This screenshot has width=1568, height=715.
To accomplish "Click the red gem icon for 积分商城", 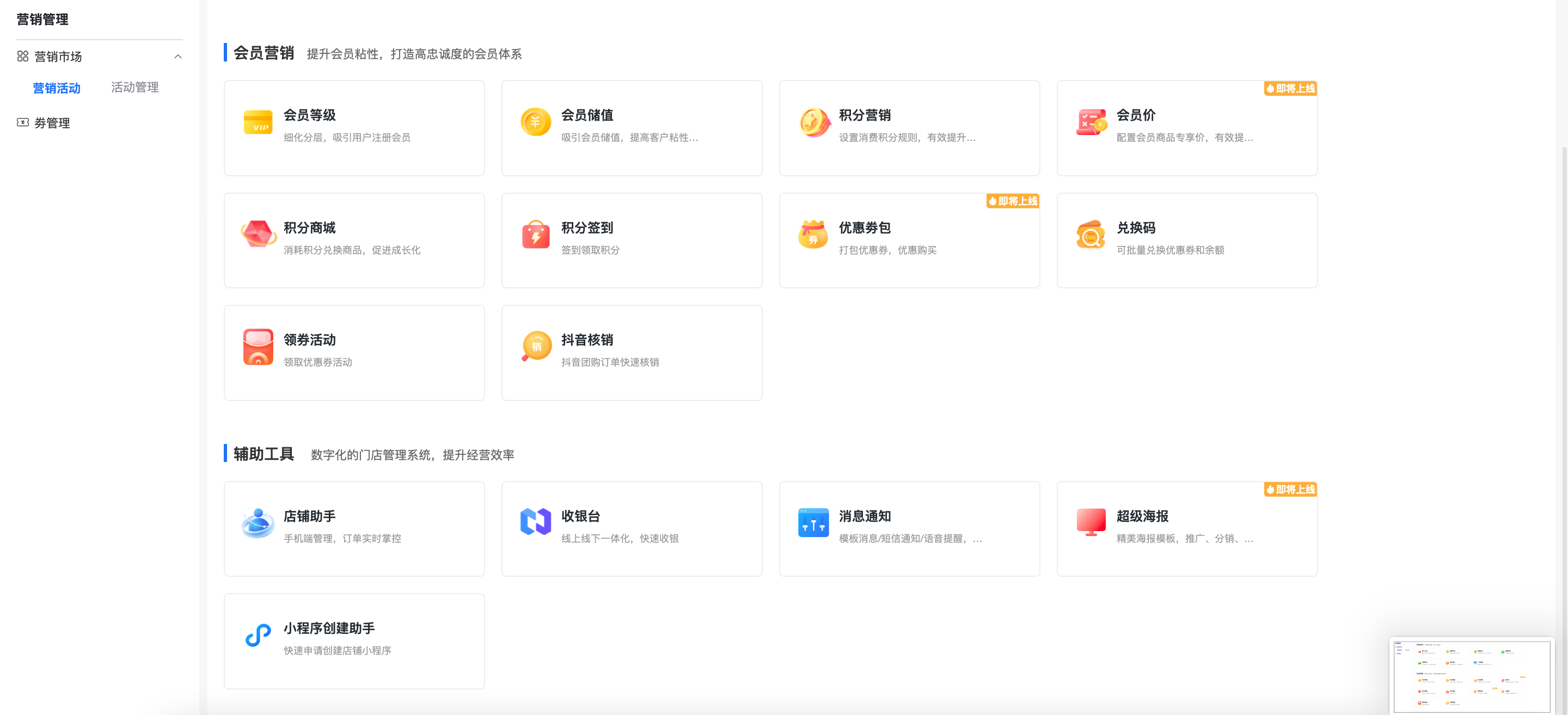I will click(258, 235).
